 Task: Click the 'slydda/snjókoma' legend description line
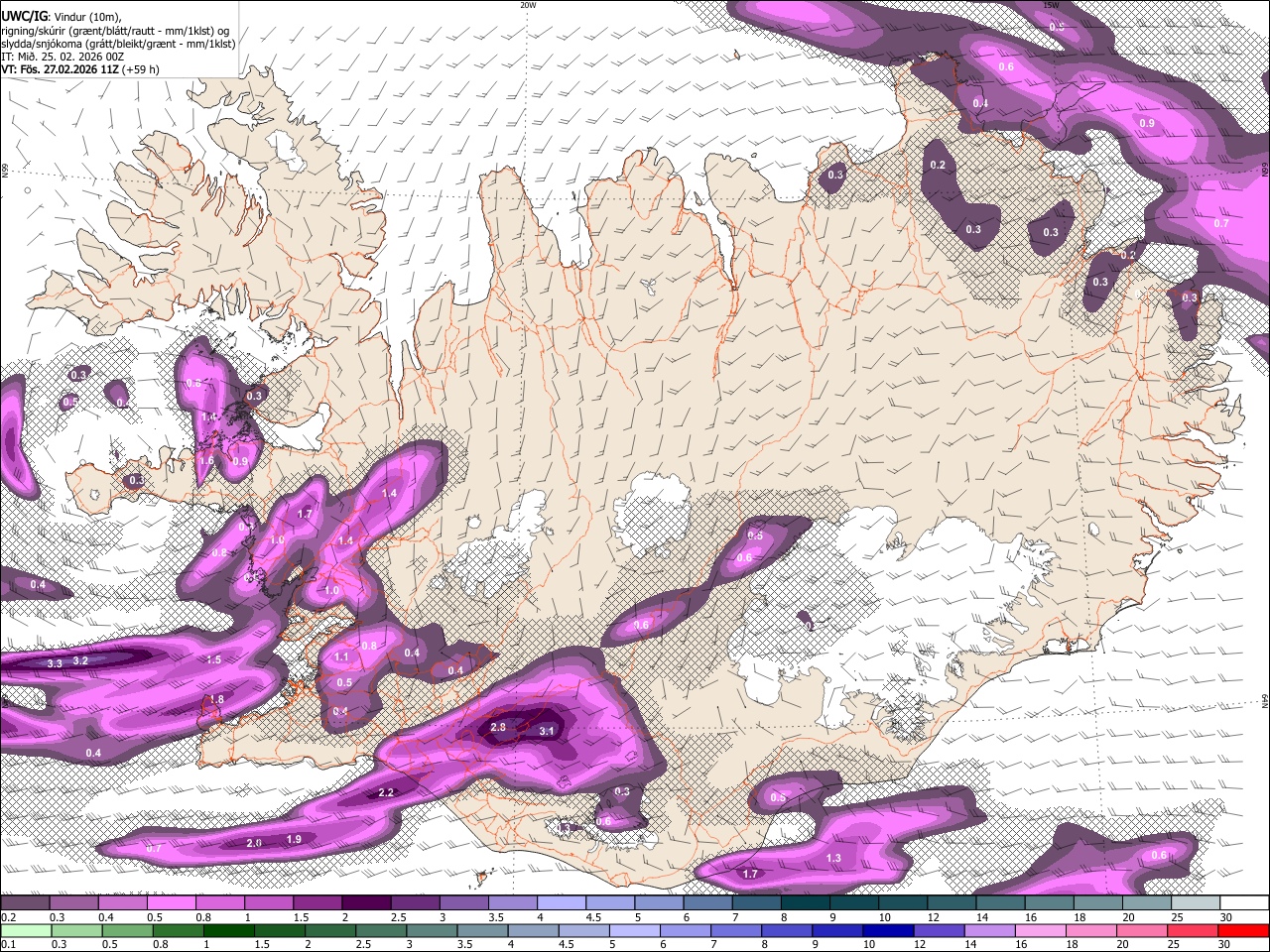coord(118,44)
